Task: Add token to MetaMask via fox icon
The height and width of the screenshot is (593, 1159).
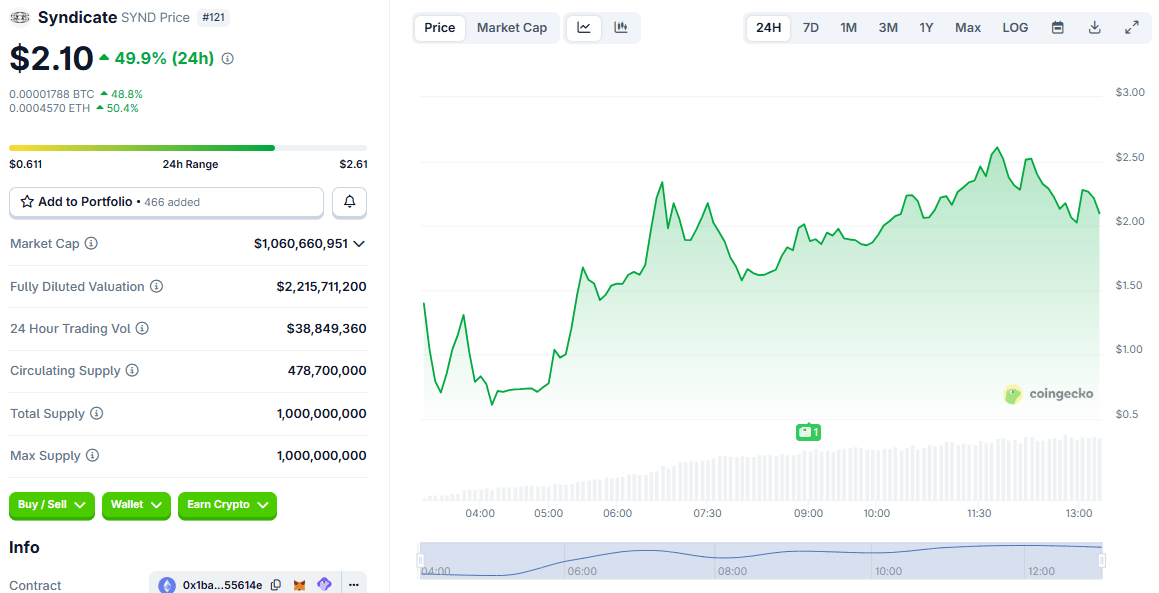Action: 300,585
